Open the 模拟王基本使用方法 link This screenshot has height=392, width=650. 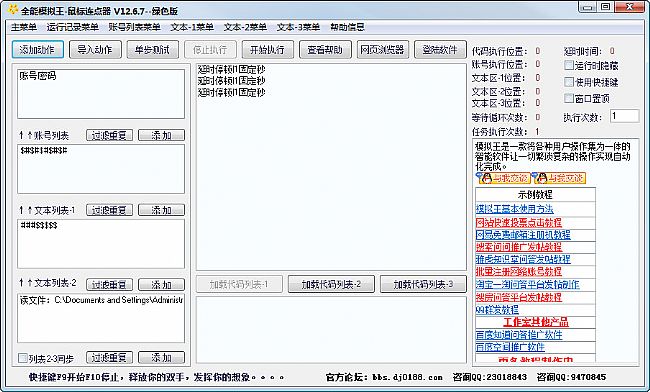(514, 209)
